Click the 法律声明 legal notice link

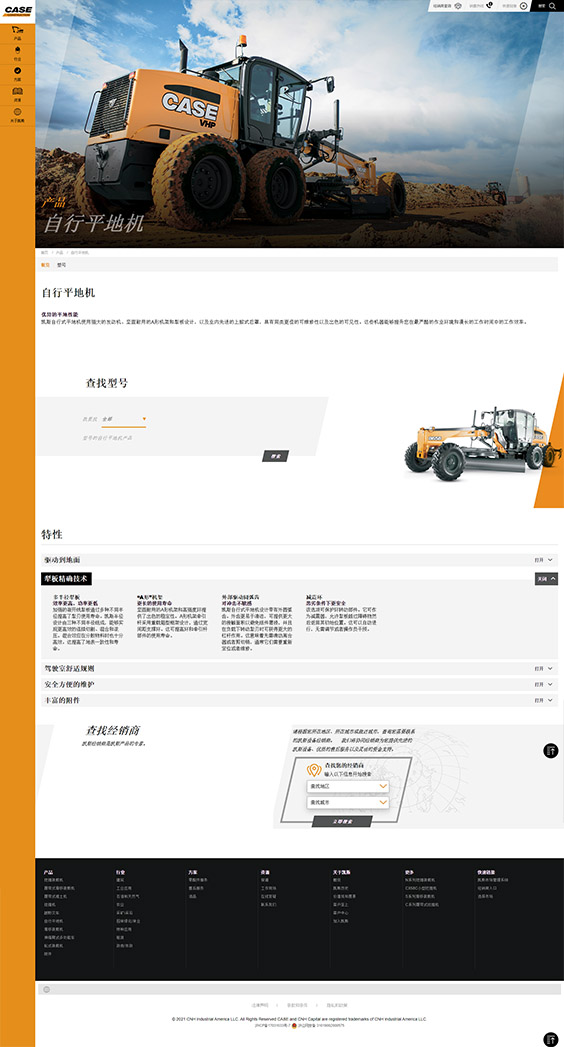tap(260, 1005)
